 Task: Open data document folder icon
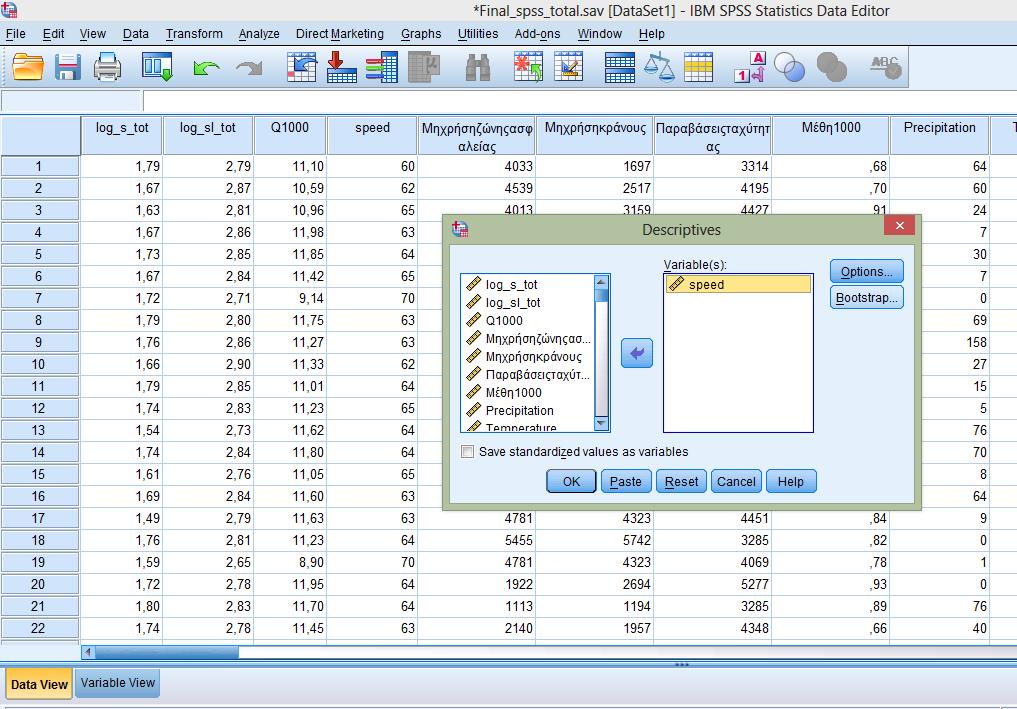point(28,67)
